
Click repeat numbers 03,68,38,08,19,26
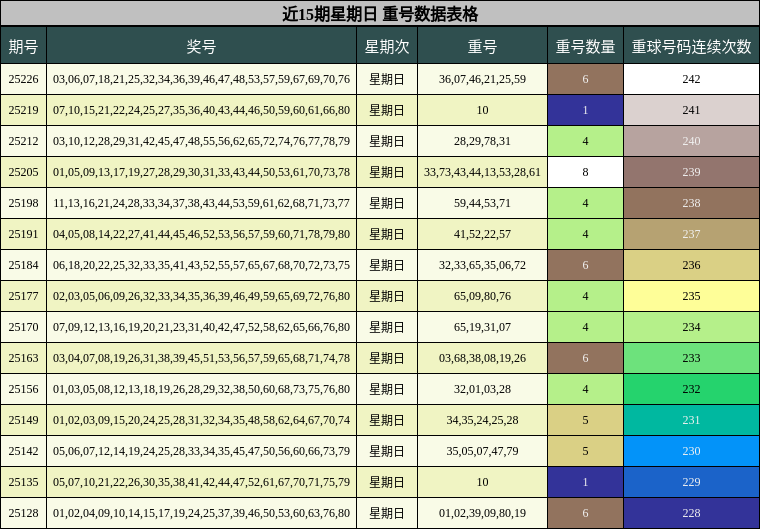[482, 358]
